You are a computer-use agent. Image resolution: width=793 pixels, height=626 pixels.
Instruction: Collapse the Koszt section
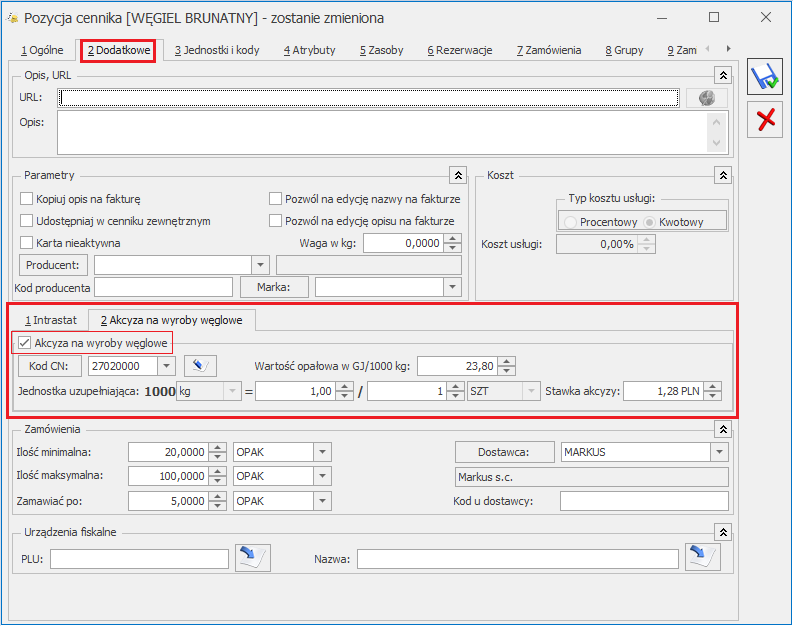723,175
